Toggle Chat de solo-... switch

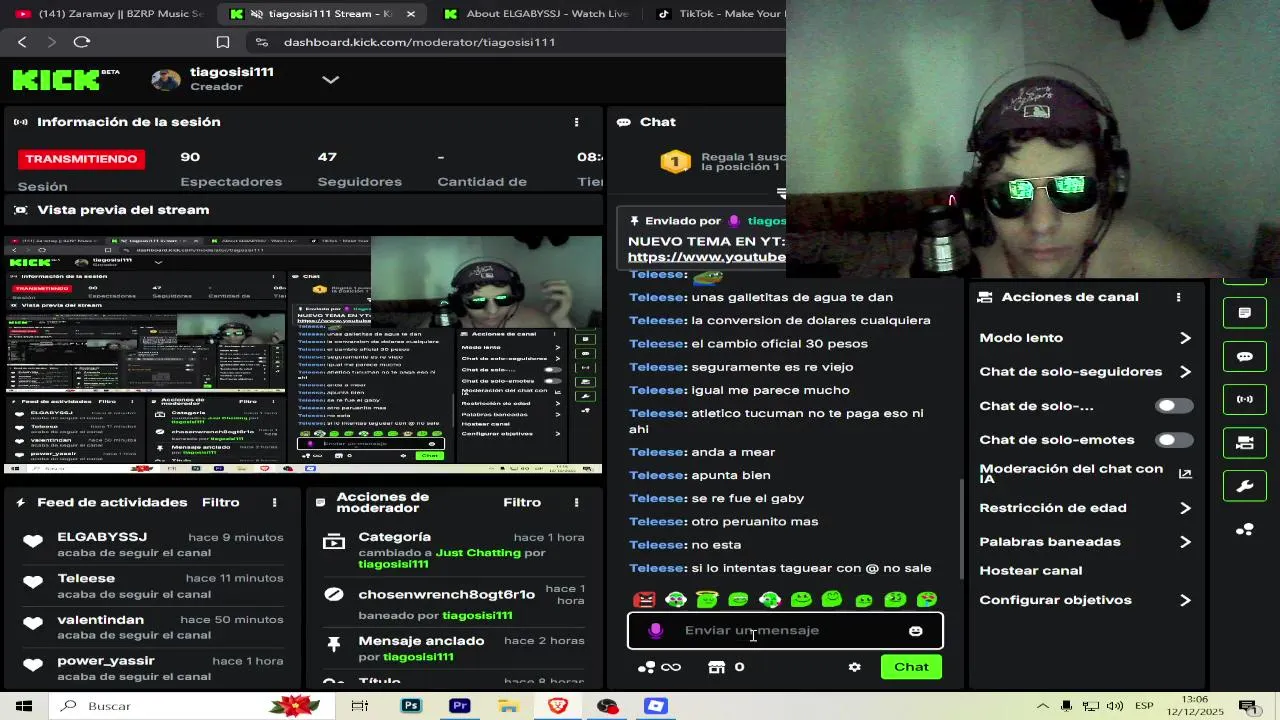1173,406
